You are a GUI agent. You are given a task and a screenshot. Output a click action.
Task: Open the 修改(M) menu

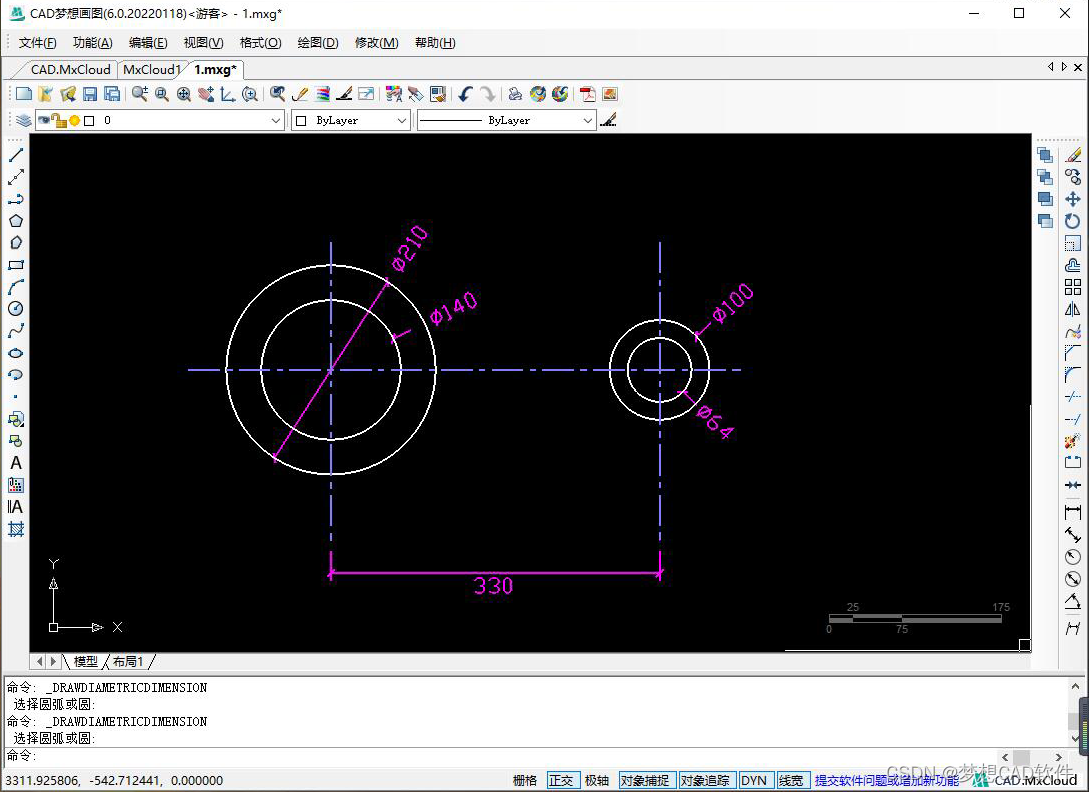376,43
